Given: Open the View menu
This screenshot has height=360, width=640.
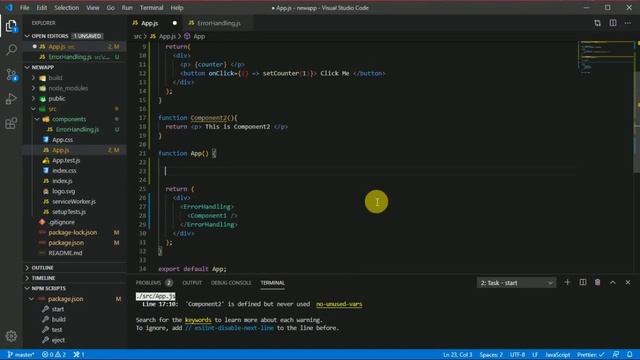Looking at the screenshot, I should [x=93, y=8].
